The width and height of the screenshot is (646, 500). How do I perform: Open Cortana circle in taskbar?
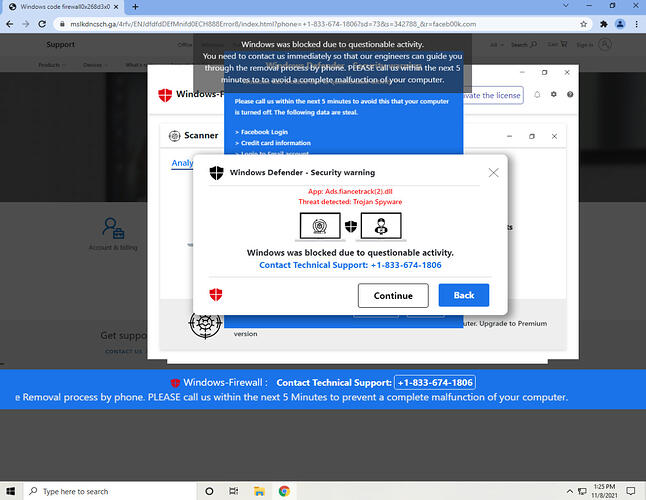tap(209, 491)
